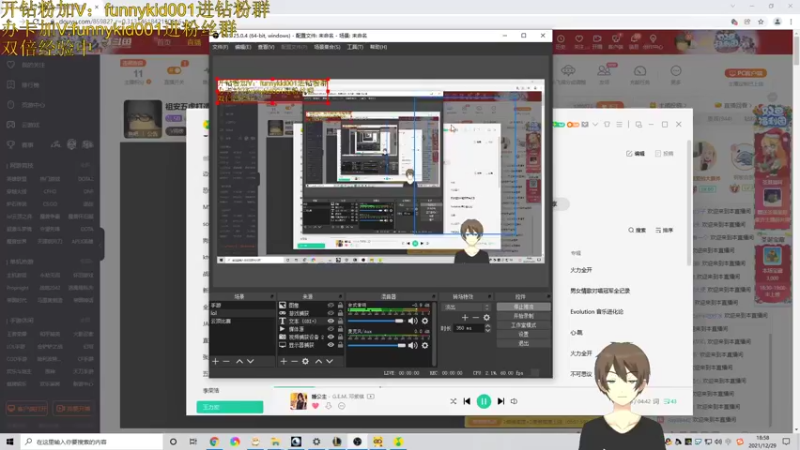This screenshot has height=450, width=800.
Task: Adjust desktop audio volume slider
Action: click(377, 321)
